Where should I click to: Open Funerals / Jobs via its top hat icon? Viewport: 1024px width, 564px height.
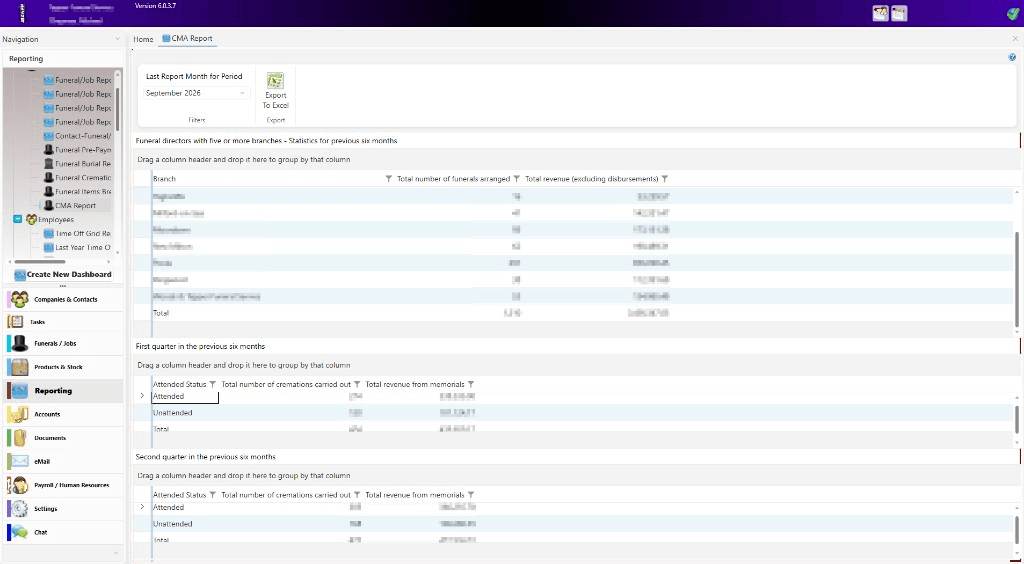(20, 343)
